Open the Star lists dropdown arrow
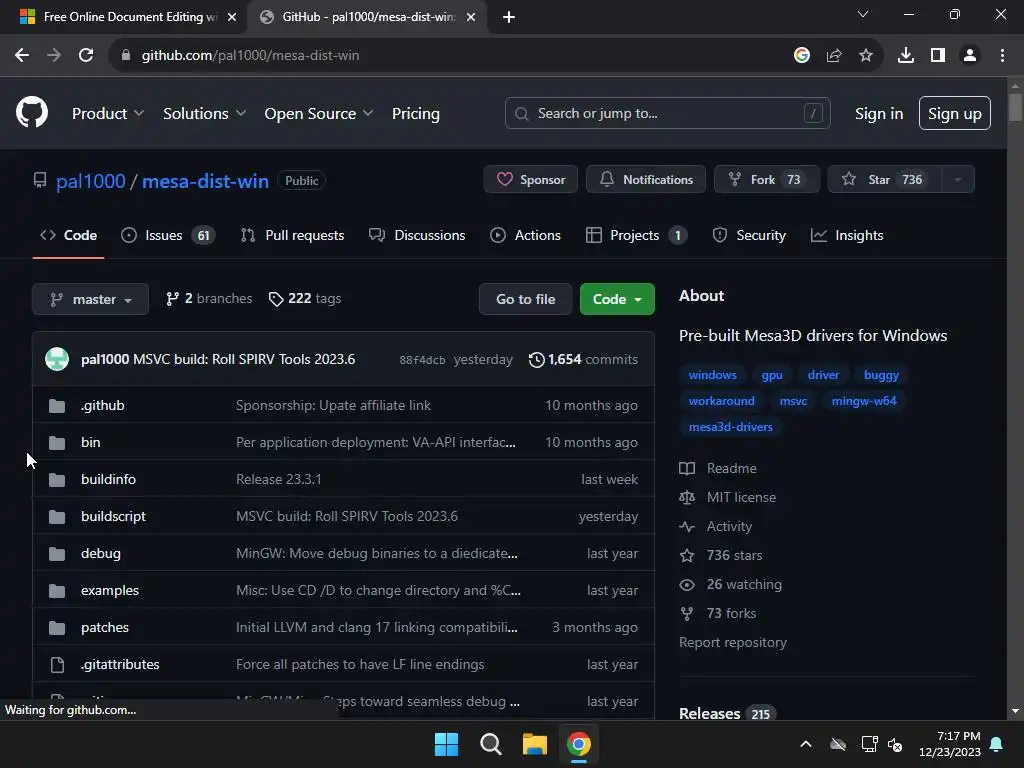Viewport: 1024px width, 768px height. pos(957,180)
